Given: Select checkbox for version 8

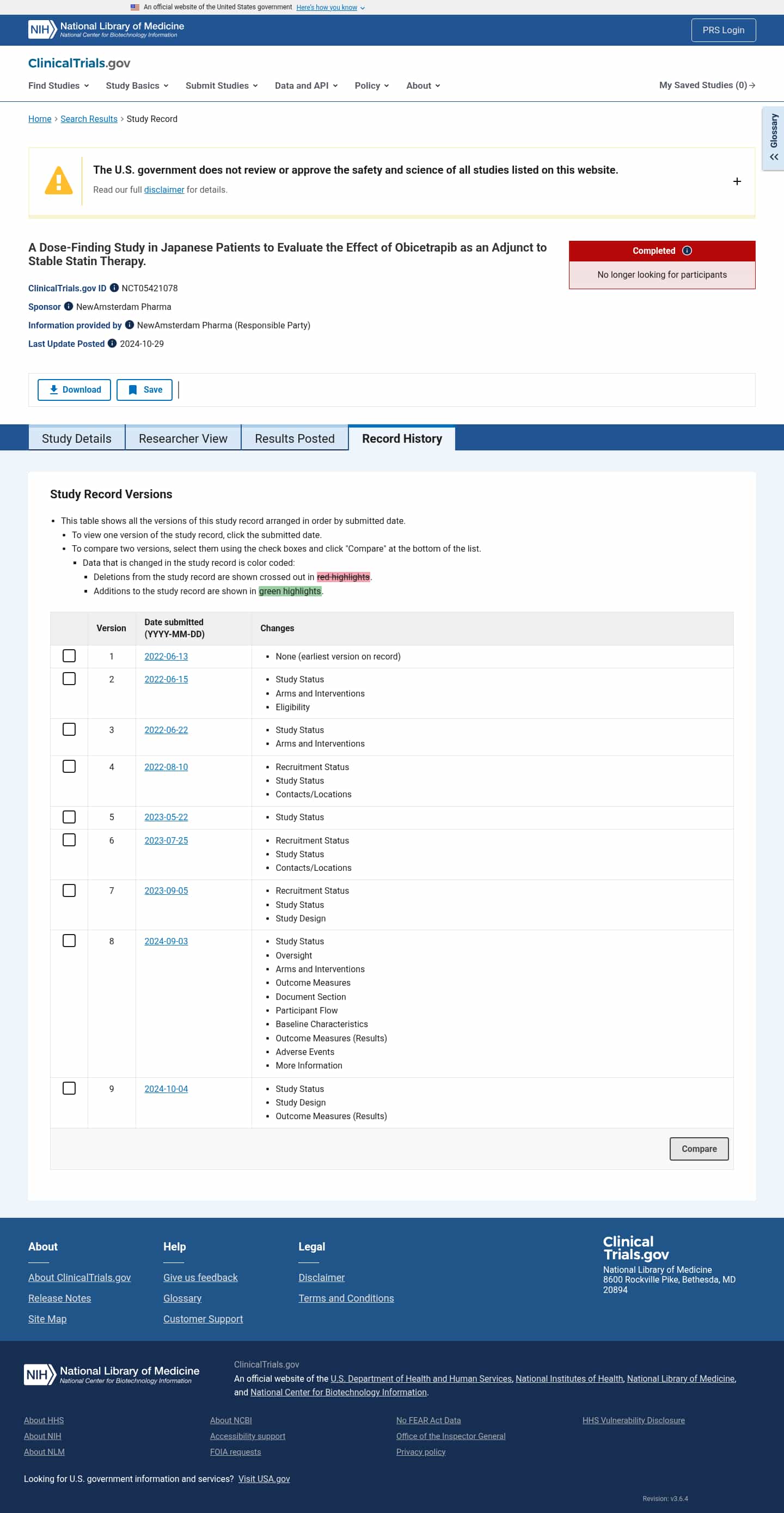Looking at the screenshot, I should click(x=69, y=941).
